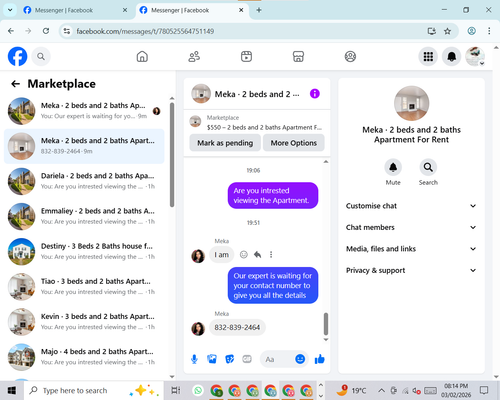The image size is (500, 400).
Task: Open the purple conversation information icon
Action: 315,94
